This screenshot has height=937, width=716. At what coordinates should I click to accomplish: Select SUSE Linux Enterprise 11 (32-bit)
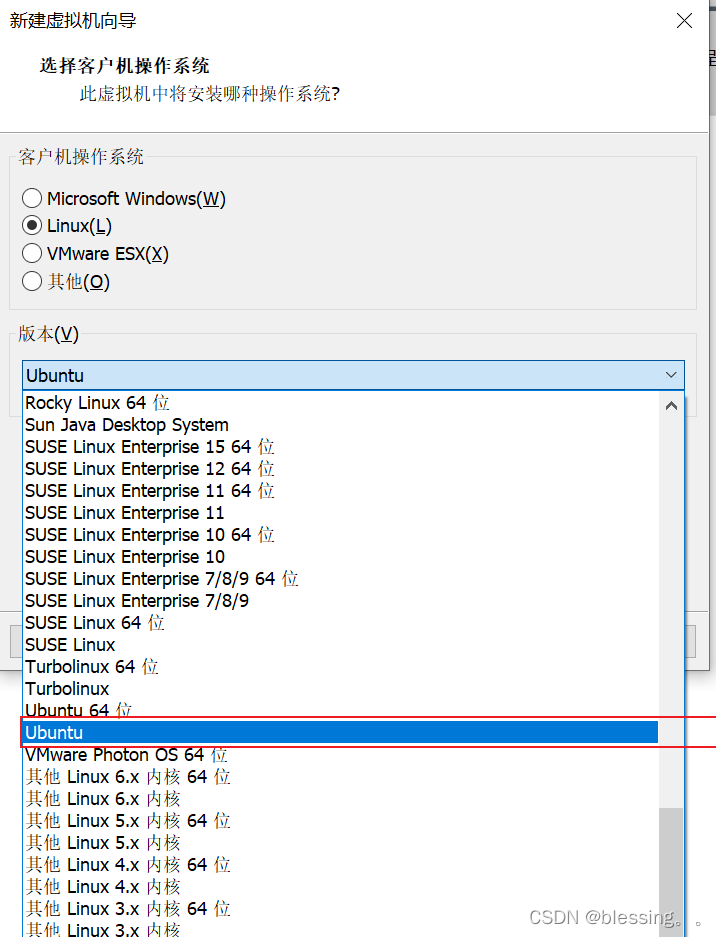[341, 513]
